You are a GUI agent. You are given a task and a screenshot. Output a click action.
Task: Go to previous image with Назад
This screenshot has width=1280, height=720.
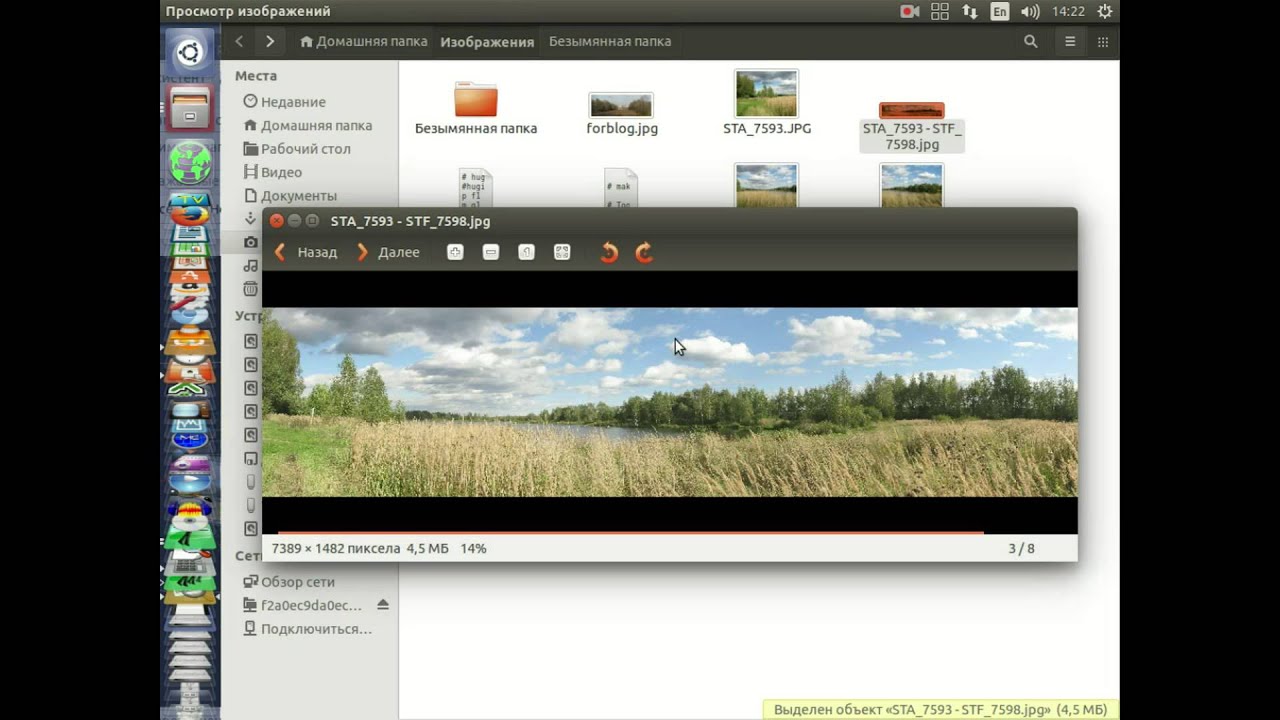tap(306, 253)
